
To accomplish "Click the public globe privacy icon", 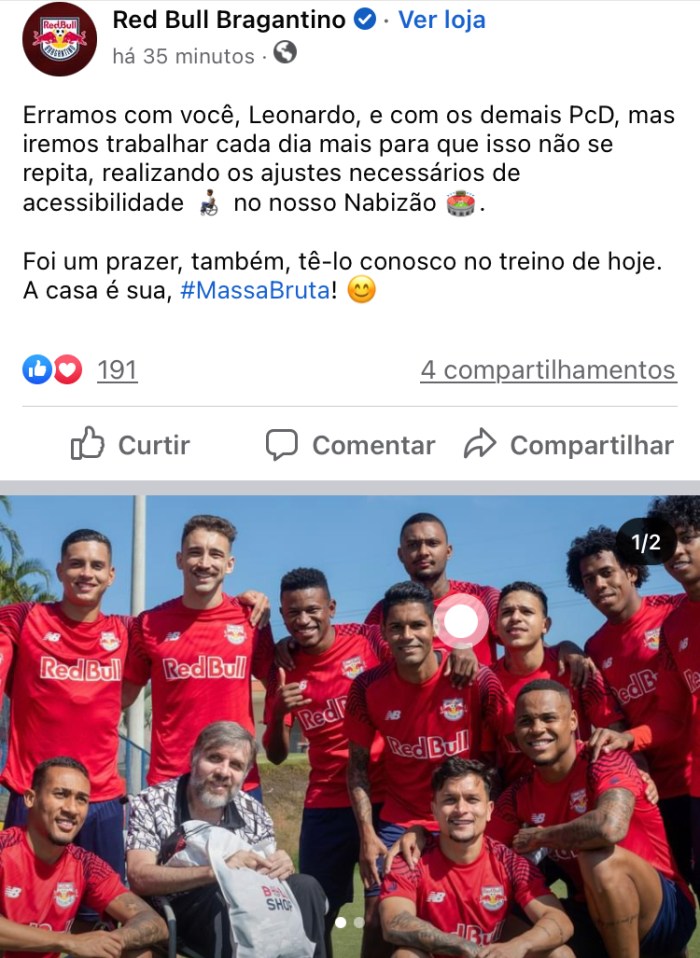I will [x=285, y=53].
